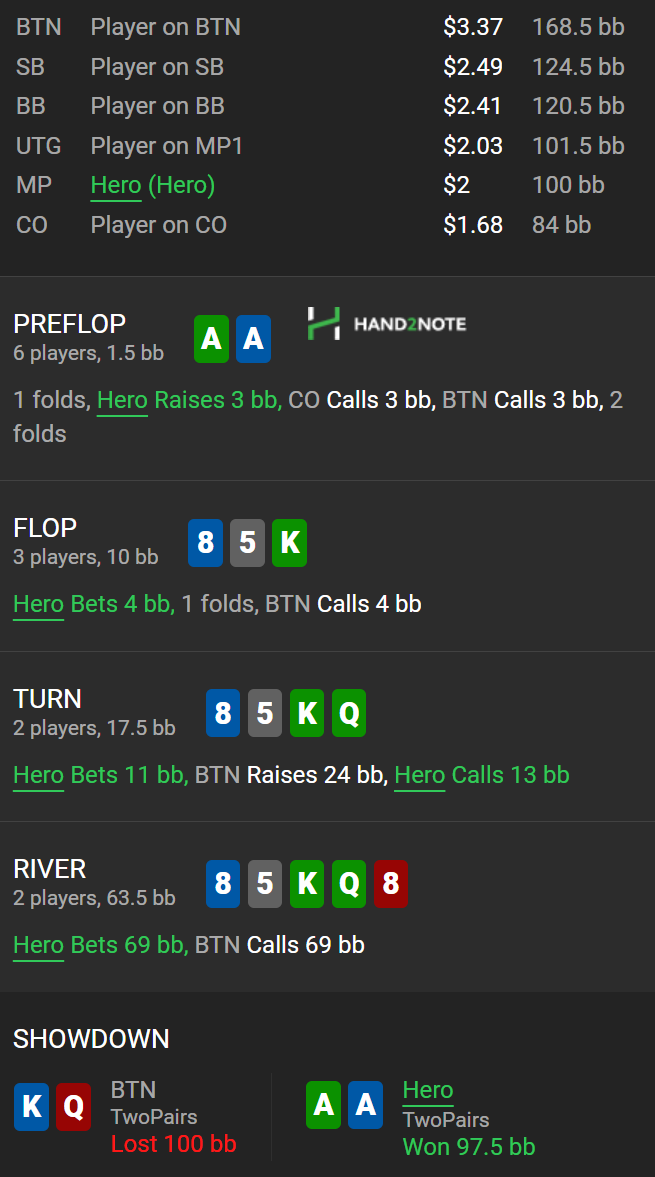This screenshot has height=1177, width=655.
Task: Click Hero link before 'Bets 4 bb'
Action: point(38,604)
